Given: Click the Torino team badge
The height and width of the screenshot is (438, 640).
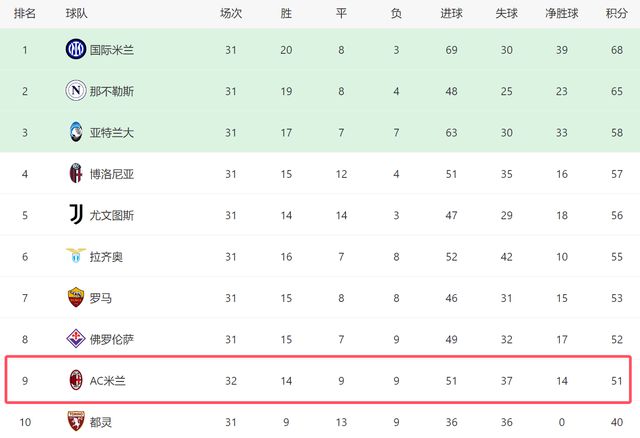Looking at the screenshot, I should pos(76,421).
